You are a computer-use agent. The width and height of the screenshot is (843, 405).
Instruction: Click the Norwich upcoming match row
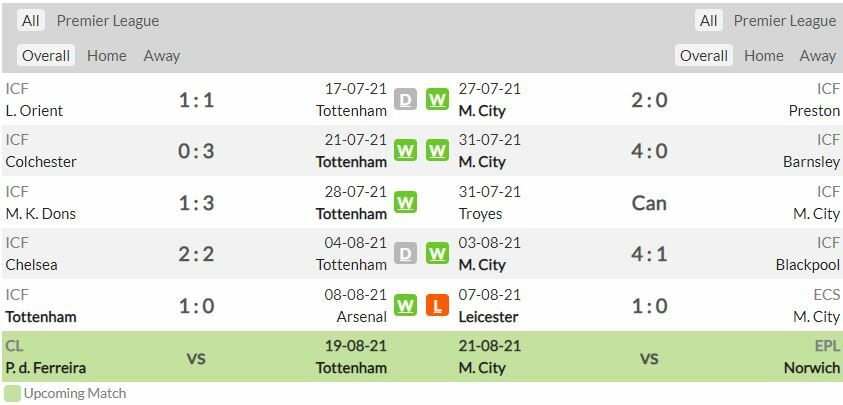tap(811, 368)
